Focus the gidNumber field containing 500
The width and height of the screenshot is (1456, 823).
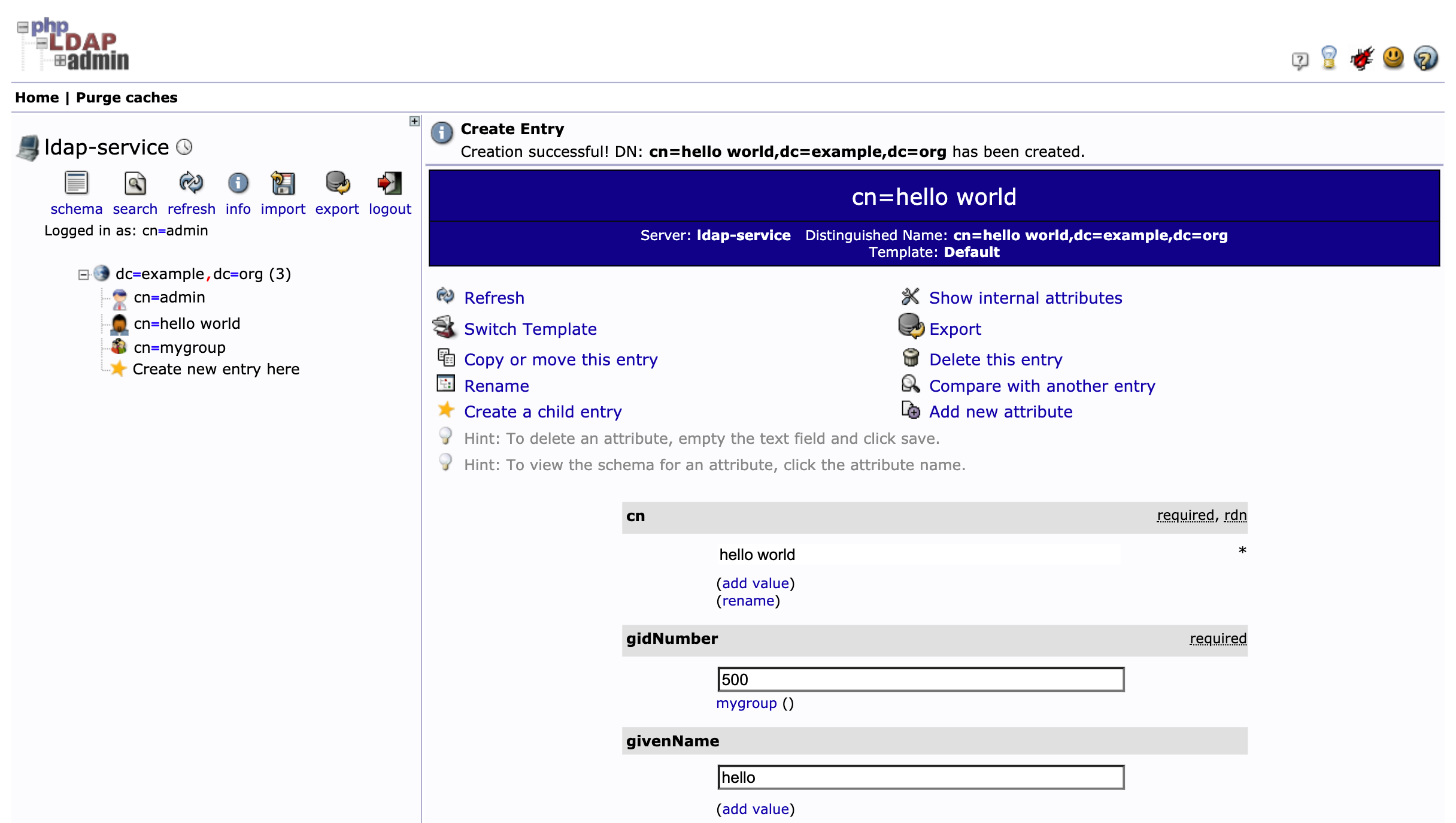921,680
